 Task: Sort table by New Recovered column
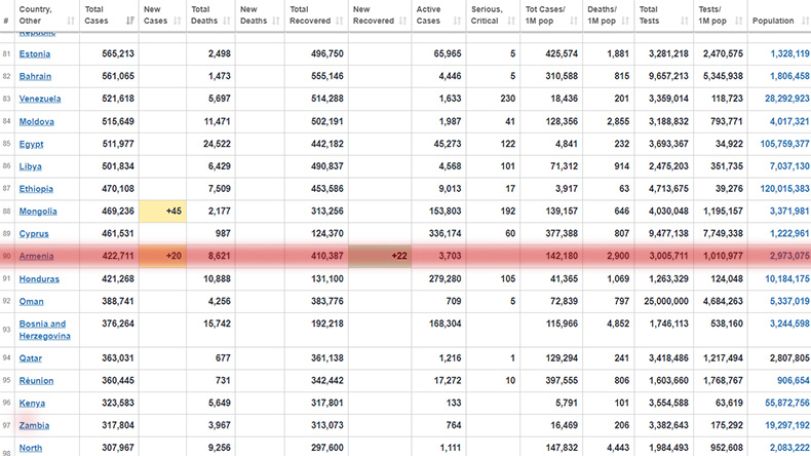click(x=380, y=16)
